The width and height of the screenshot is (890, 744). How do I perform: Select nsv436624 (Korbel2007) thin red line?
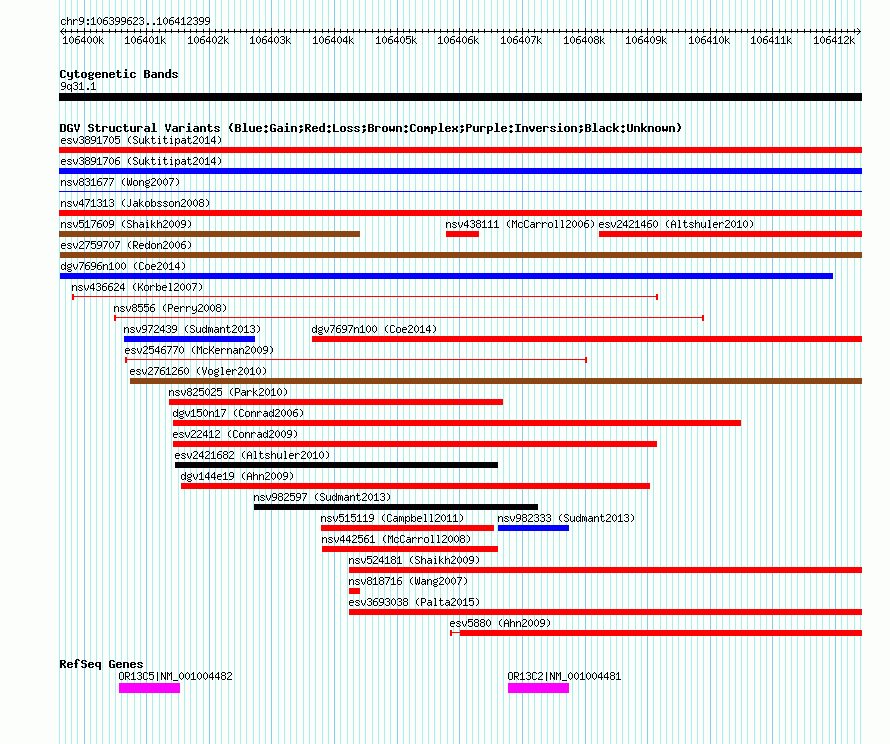click(x=365, y=297)
